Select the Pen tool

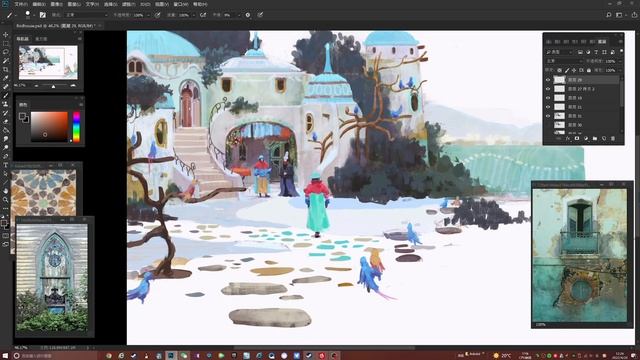click(x=6, y=155)
